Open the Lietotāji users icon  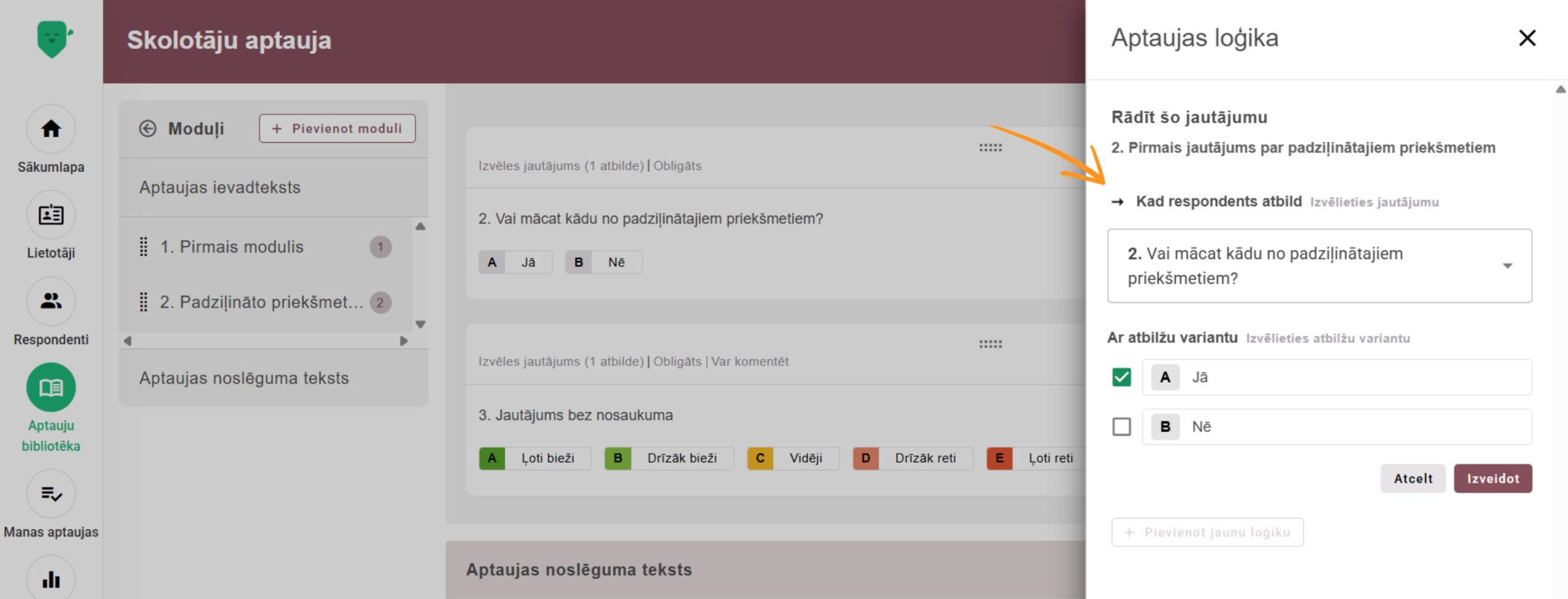[51, 215]
